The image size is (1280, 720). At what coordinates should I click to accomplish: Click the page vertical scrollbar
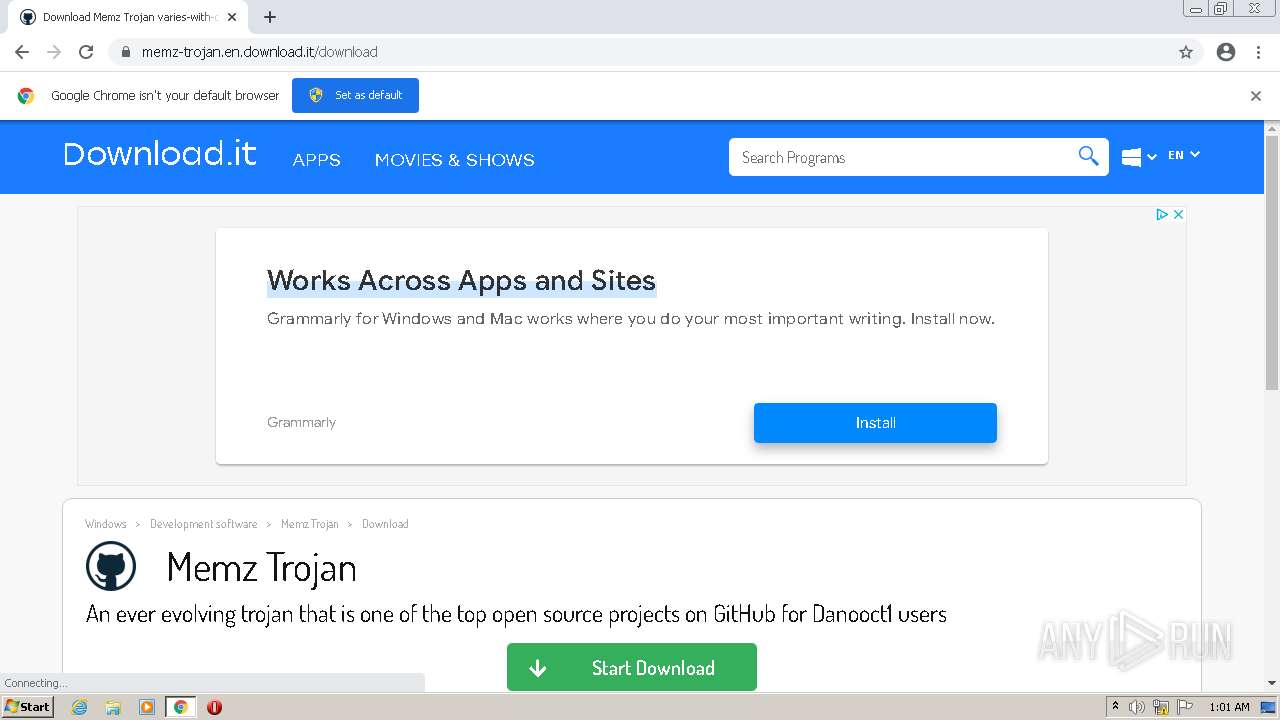point(1272,265)
